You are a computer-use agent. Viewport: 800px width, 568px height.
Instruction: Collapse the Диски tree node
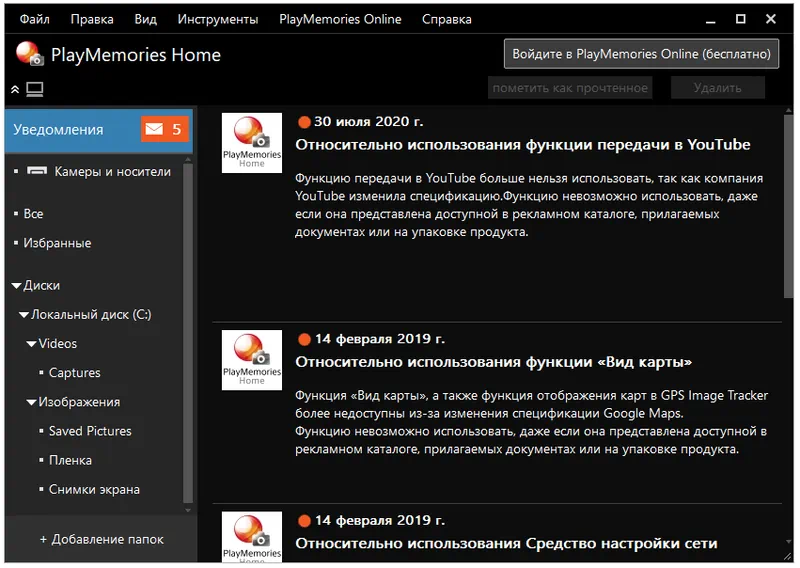click(16, 285)
